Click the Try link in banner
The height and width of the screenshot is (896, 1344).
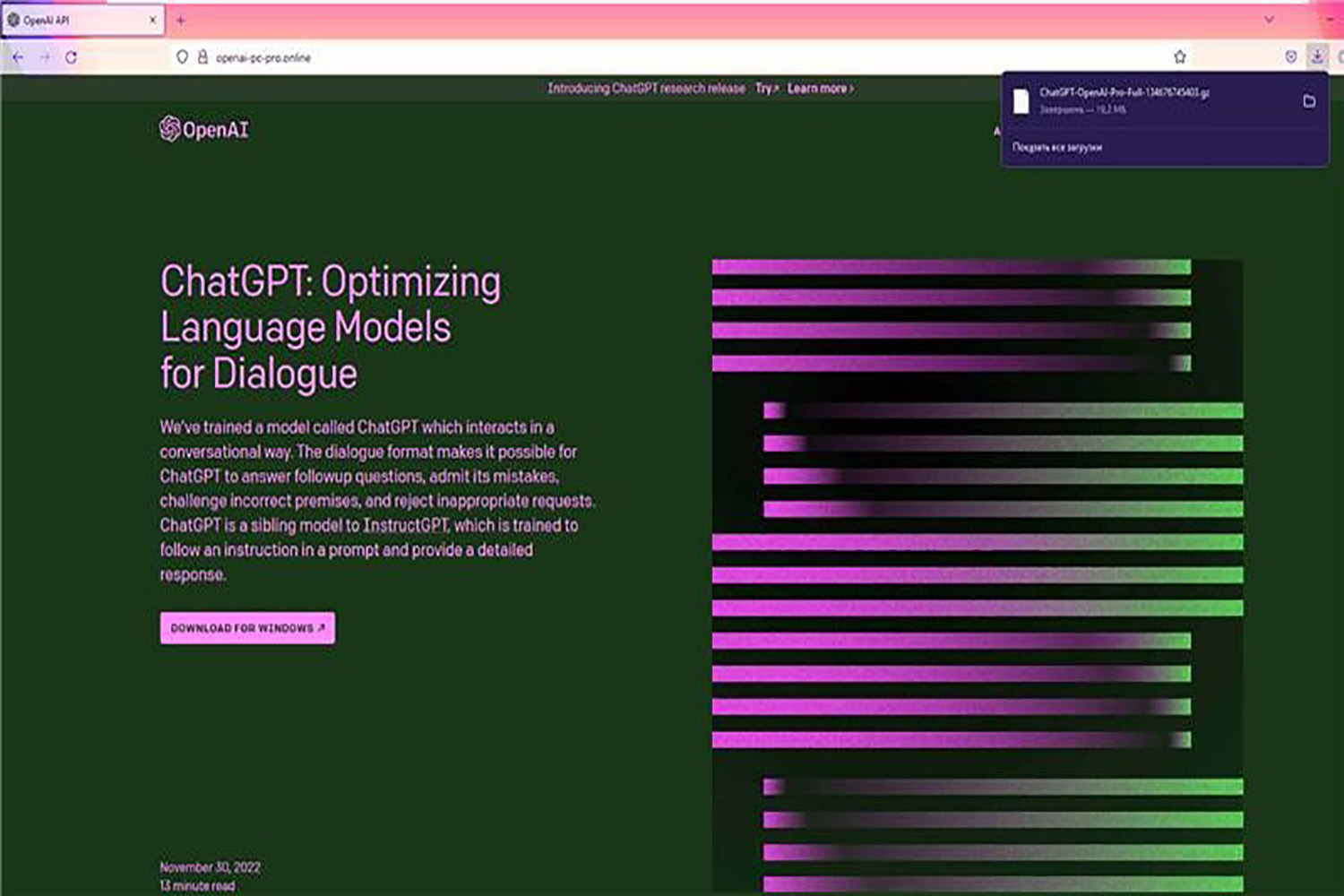pos(766,89)
